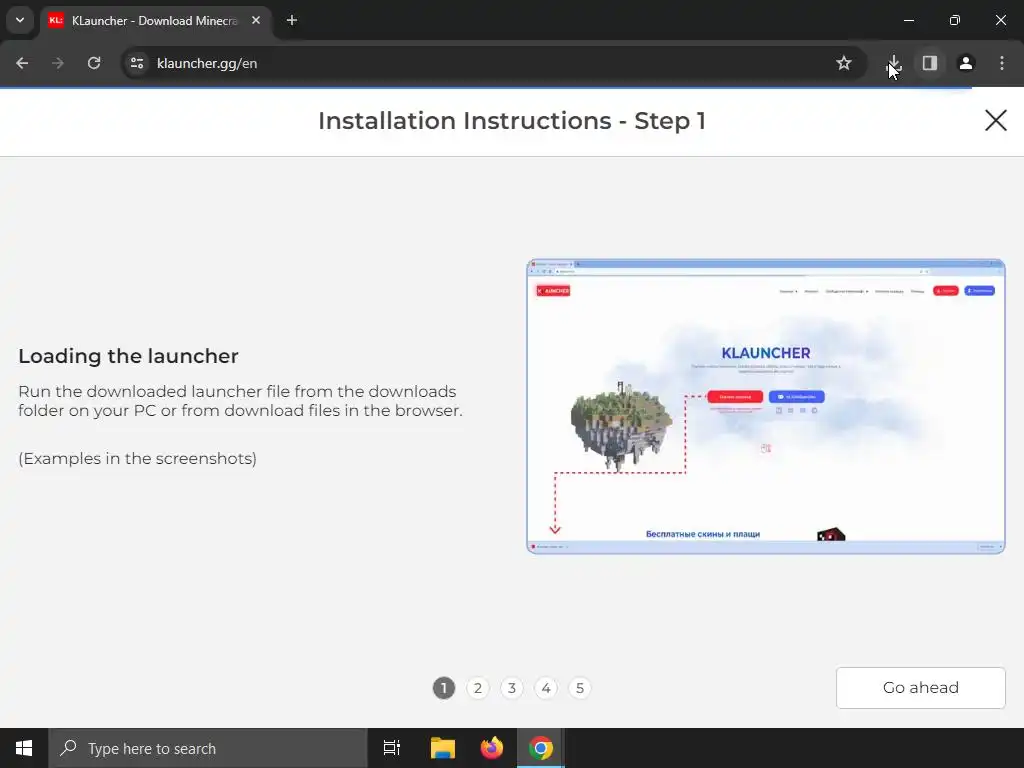Open Chrome's three-dot menu

click(1002, 63)
